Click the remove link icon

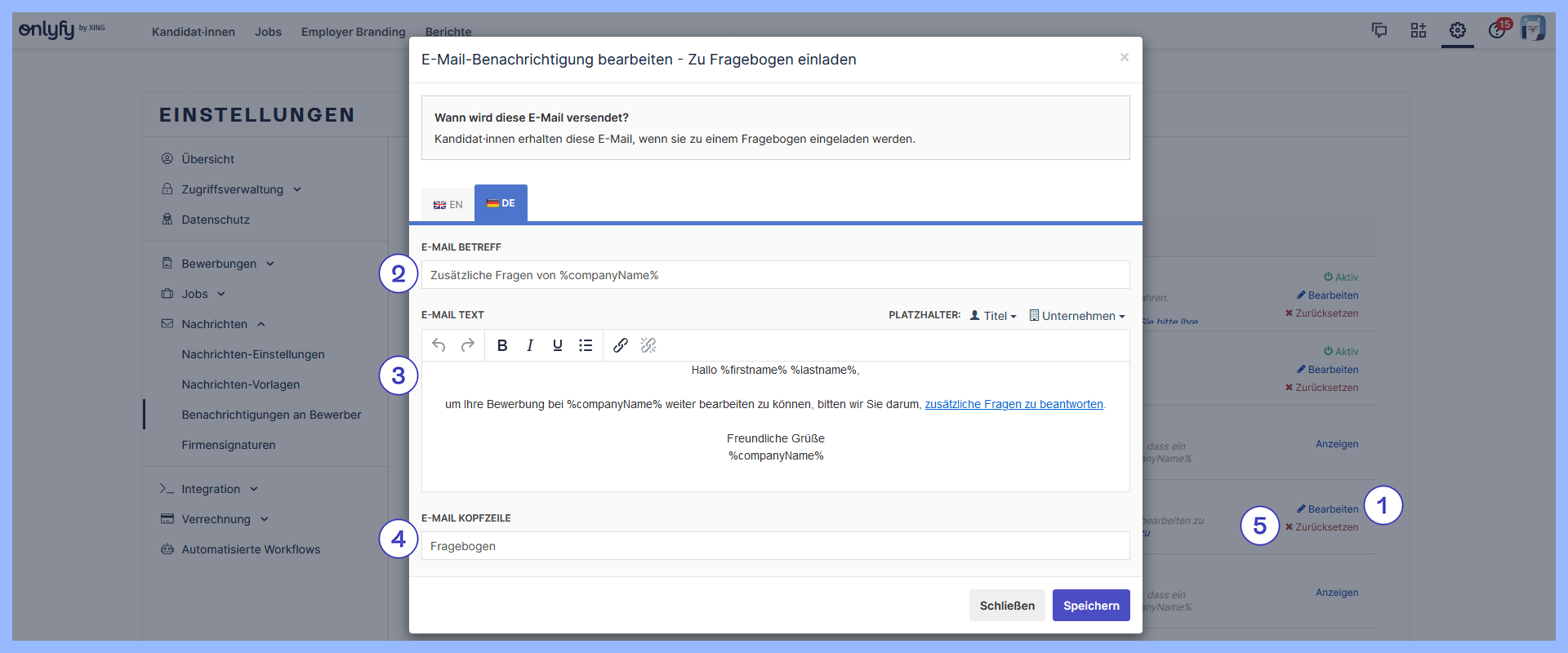coord(648,345)
